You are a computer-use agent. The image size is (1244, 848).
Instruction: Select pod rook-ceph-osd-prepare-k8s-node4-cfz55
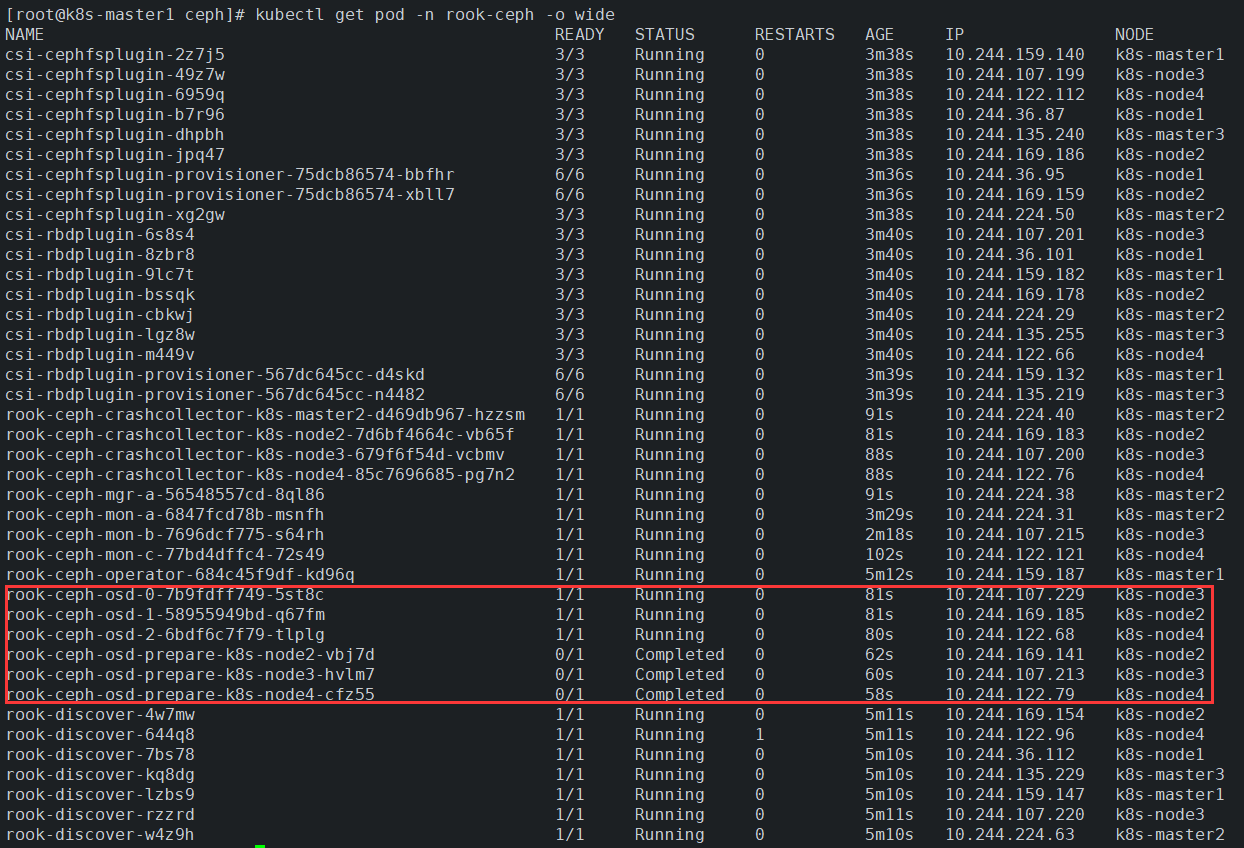190,694
